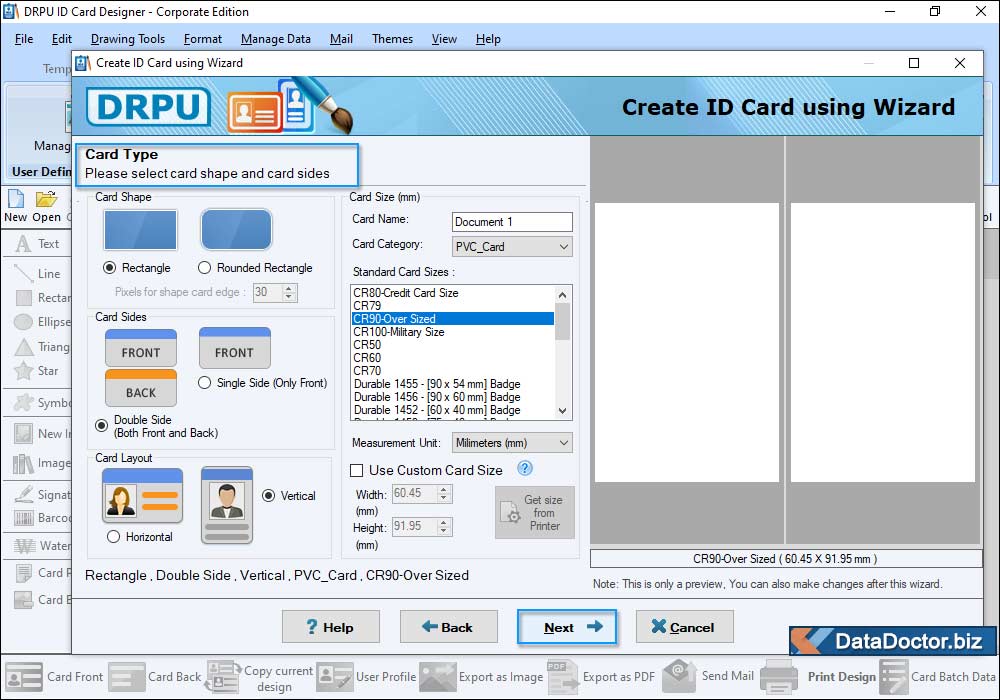Click the card size list scrollbar thumb
This screenshot has width=1000, height=700.
tap(562, 321)
